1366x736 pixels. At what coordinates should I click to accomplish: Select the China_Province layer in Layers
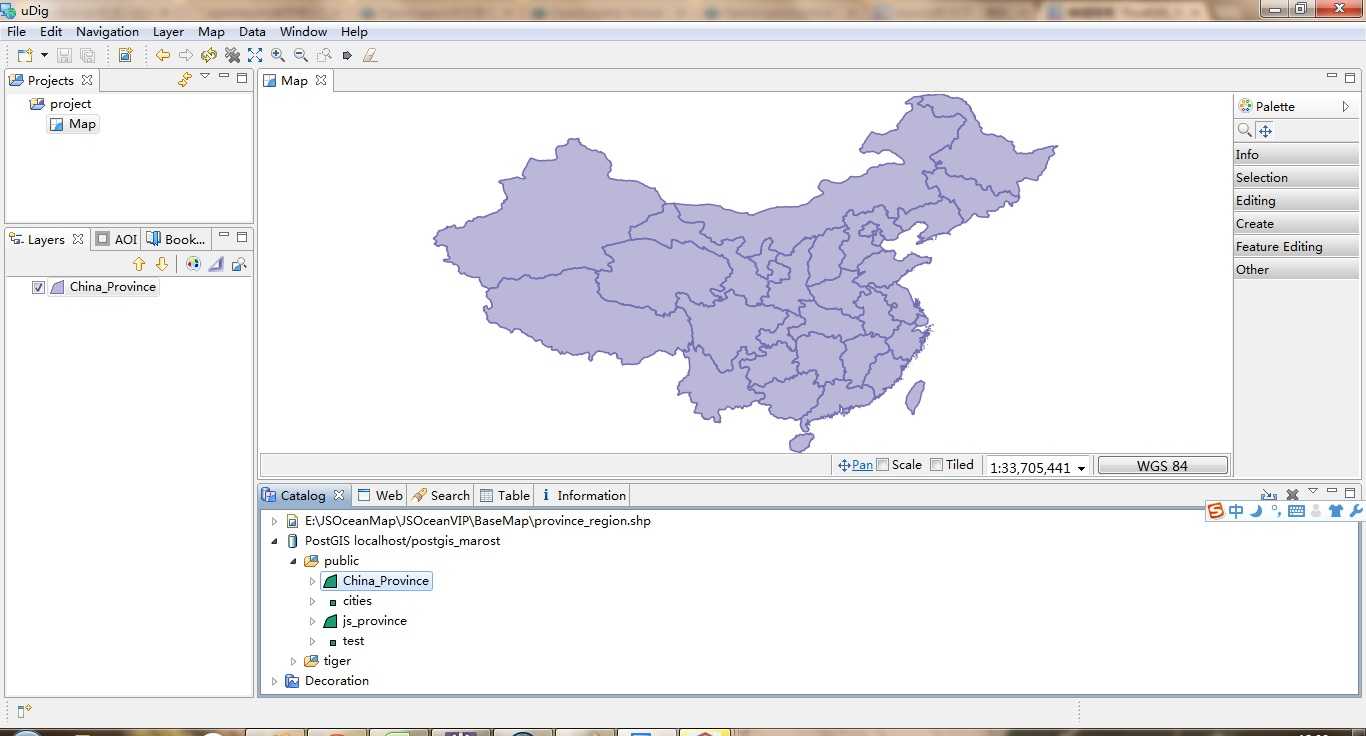point(112,287)
